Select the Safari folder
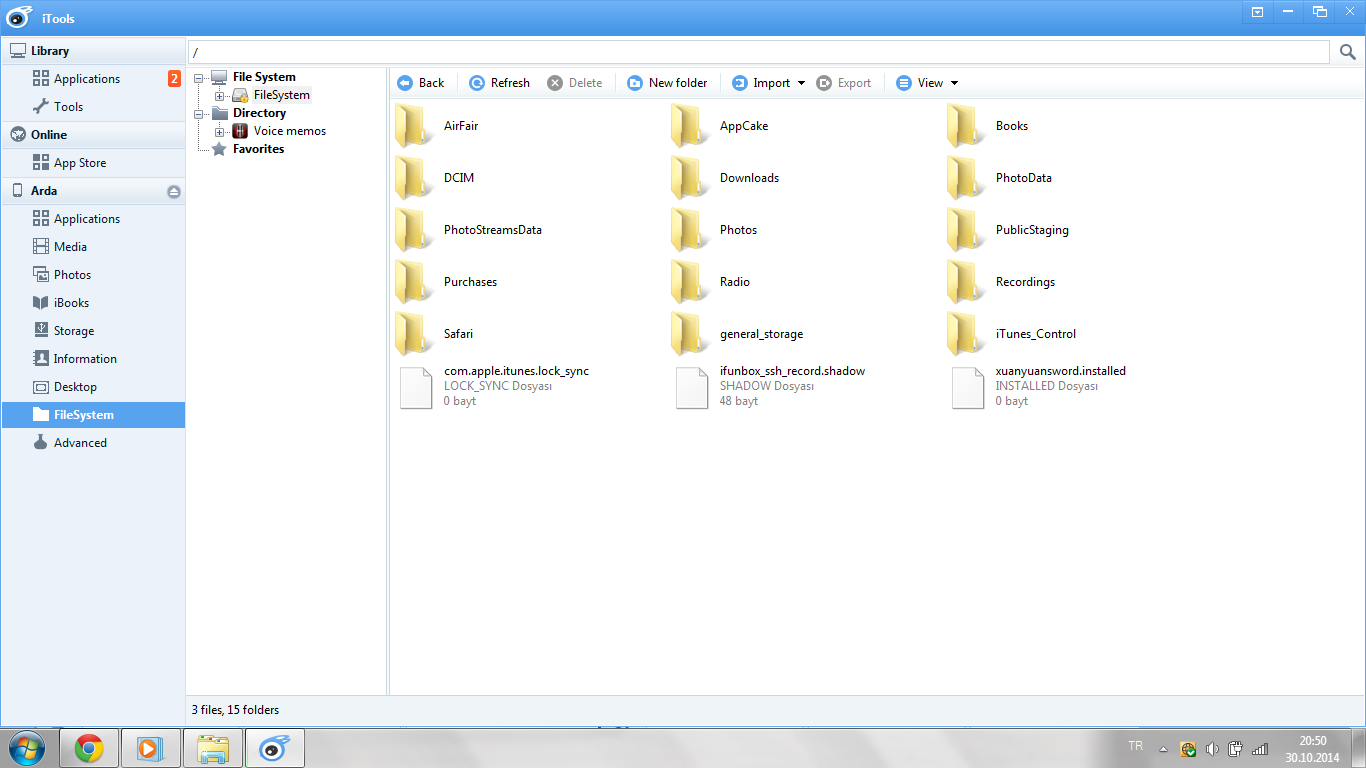Screen dimensions: 1366x768 (x=436, y=334)
